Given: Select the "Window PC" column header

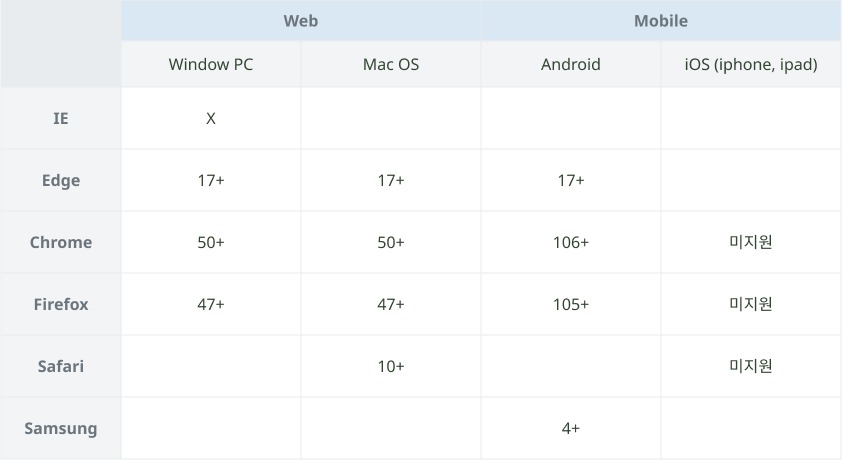Looking at the screenshot, I should (x=211, y=65).
